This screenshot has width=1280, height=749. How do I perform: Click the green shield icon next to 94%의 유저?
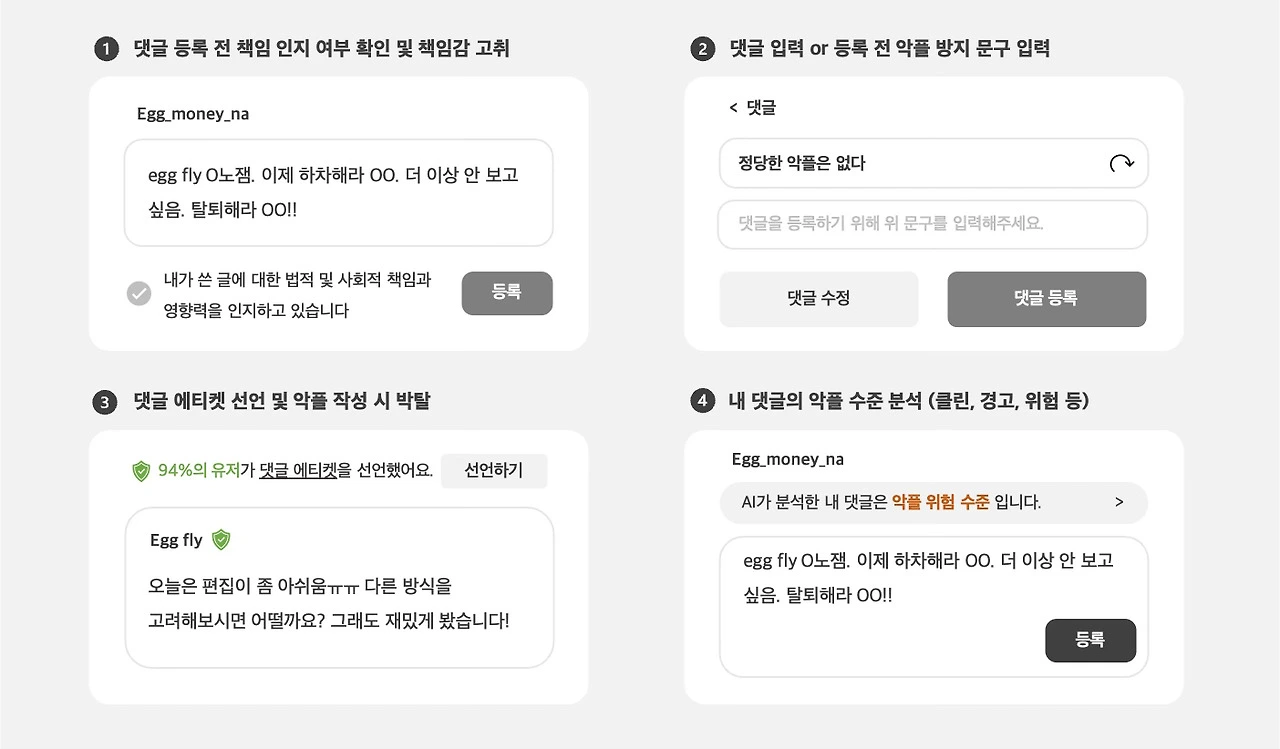pyautogui.click(x=141, y=471)
